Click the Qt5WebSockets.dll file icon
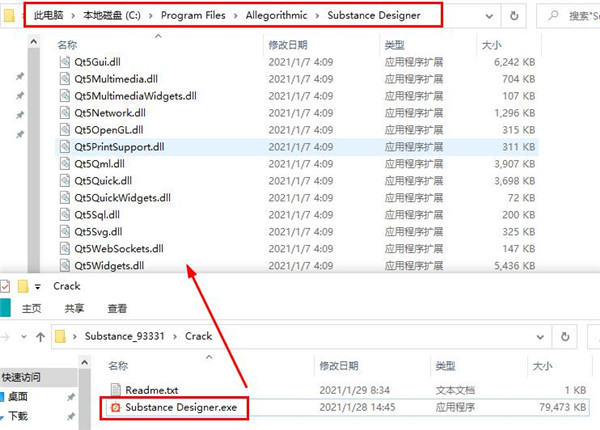Screen dimensions: 600x430 click(x=65, y=248)
